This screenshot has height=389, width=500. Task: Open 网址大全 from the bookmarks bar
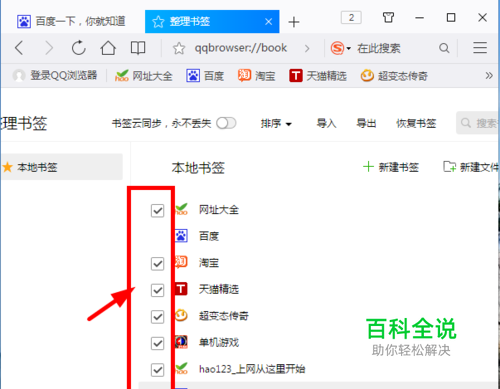tap(143, 76)
